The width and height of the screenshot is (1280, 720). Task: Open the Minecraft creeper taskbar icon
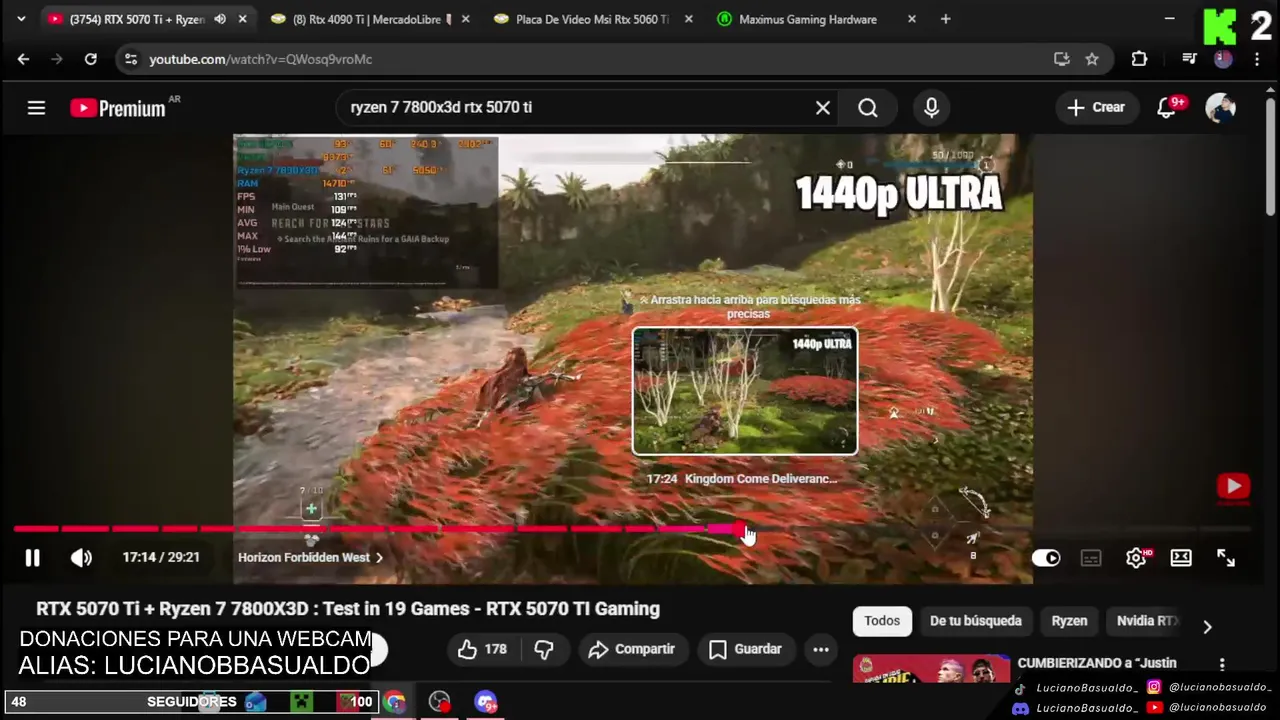(302, 702)
